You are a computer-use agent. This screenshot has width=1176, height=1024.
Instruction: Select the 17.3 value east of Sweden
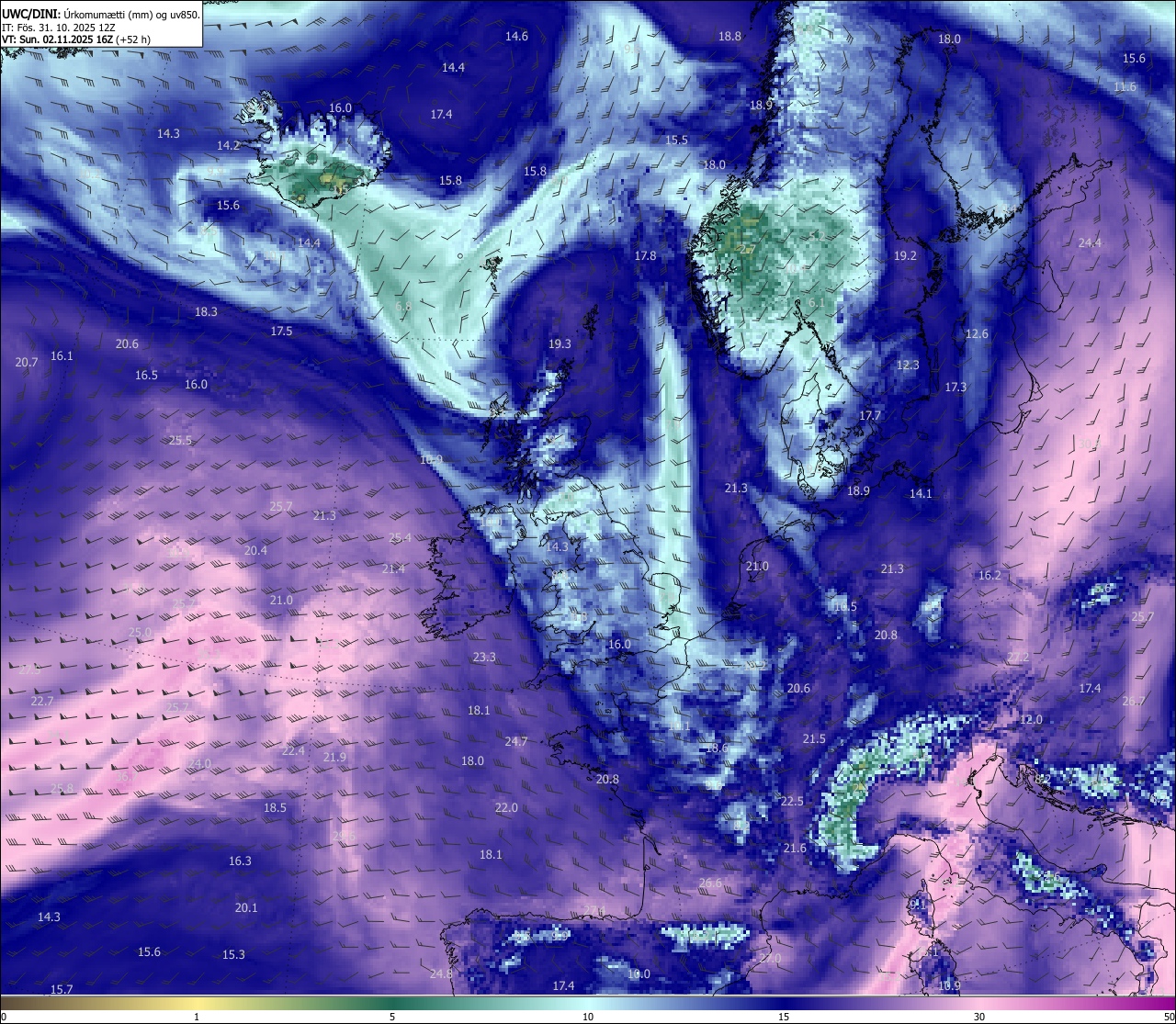tap(955, 388)
